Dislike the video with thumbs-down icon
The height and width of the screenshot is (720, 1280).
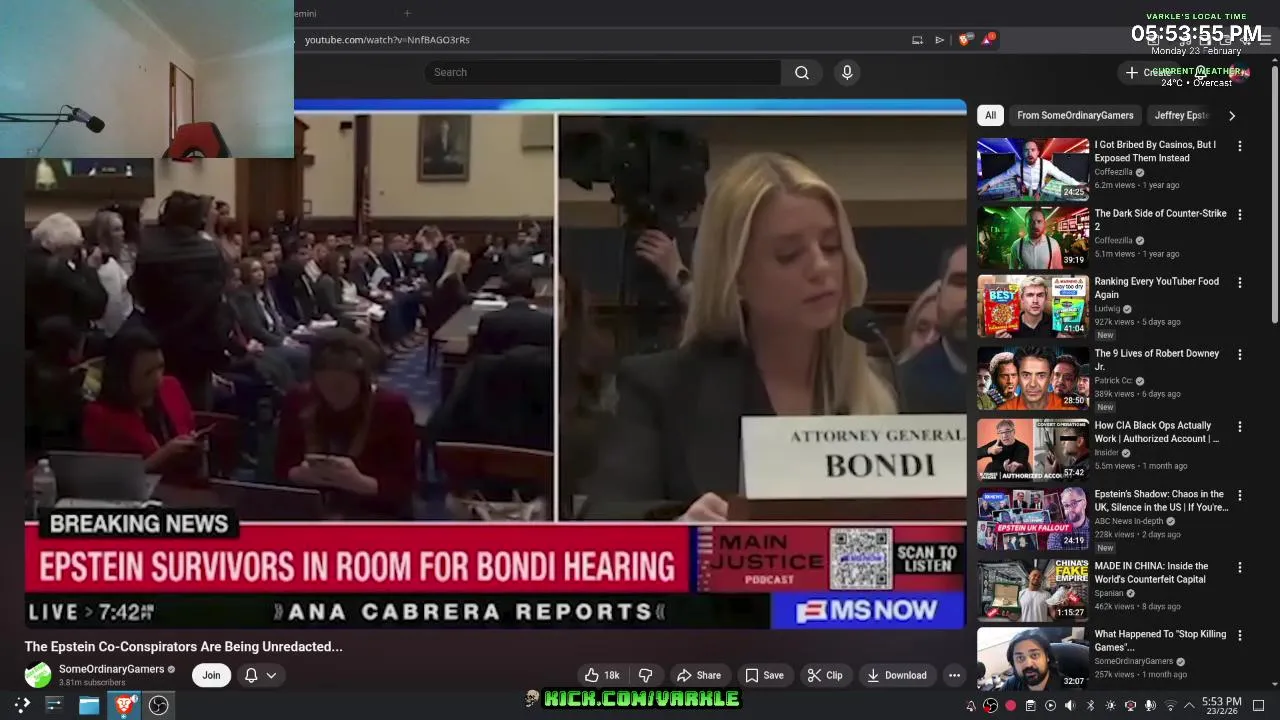645,675
